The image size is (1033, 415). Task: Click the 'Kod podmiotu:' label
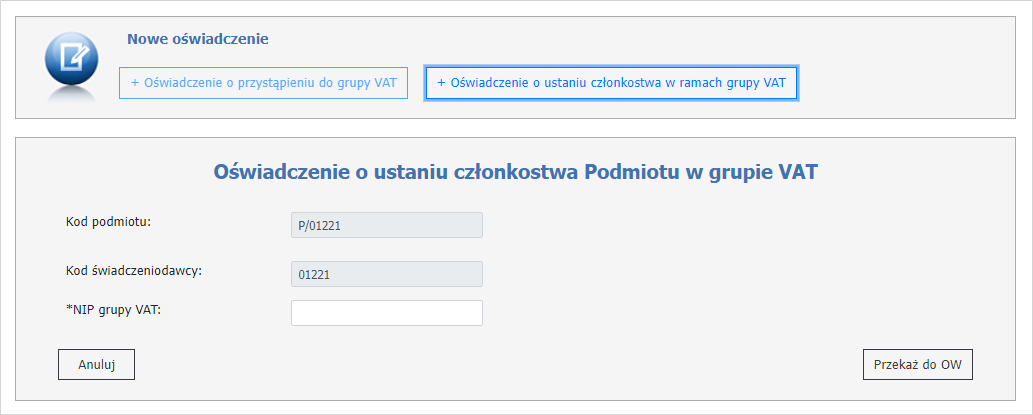click(109, 221)
